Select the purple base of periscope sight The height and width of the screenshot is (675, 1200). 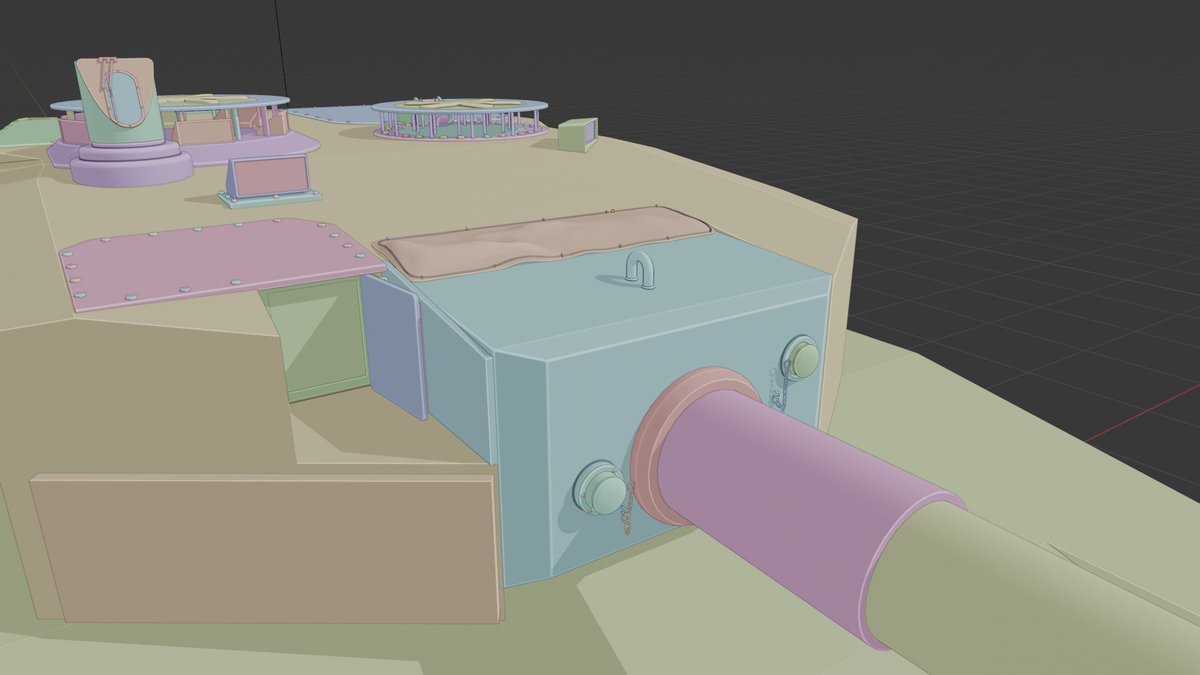(130, 163)
